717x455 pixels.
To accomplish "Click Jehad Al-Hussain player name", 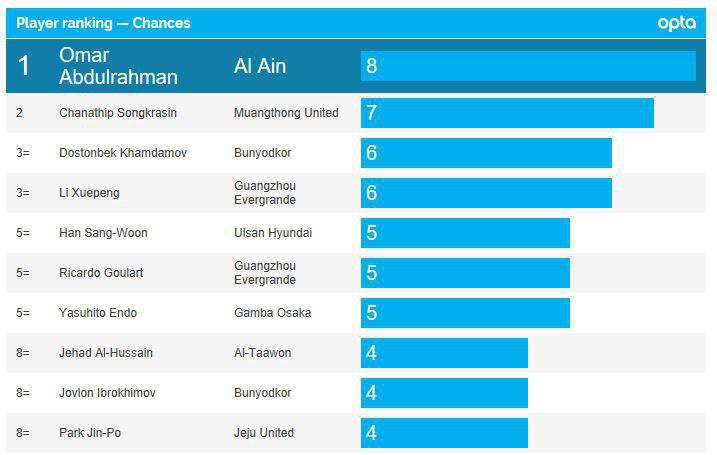I will tap(106, 353).
